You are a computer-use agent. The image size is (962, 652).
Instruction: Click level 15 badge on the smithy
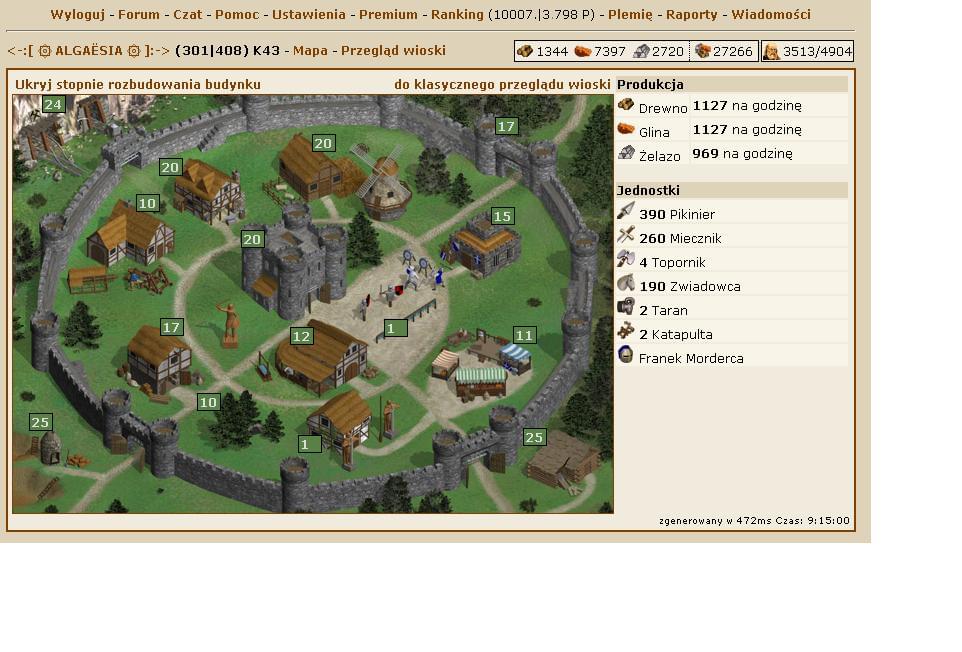click(502, 216)
